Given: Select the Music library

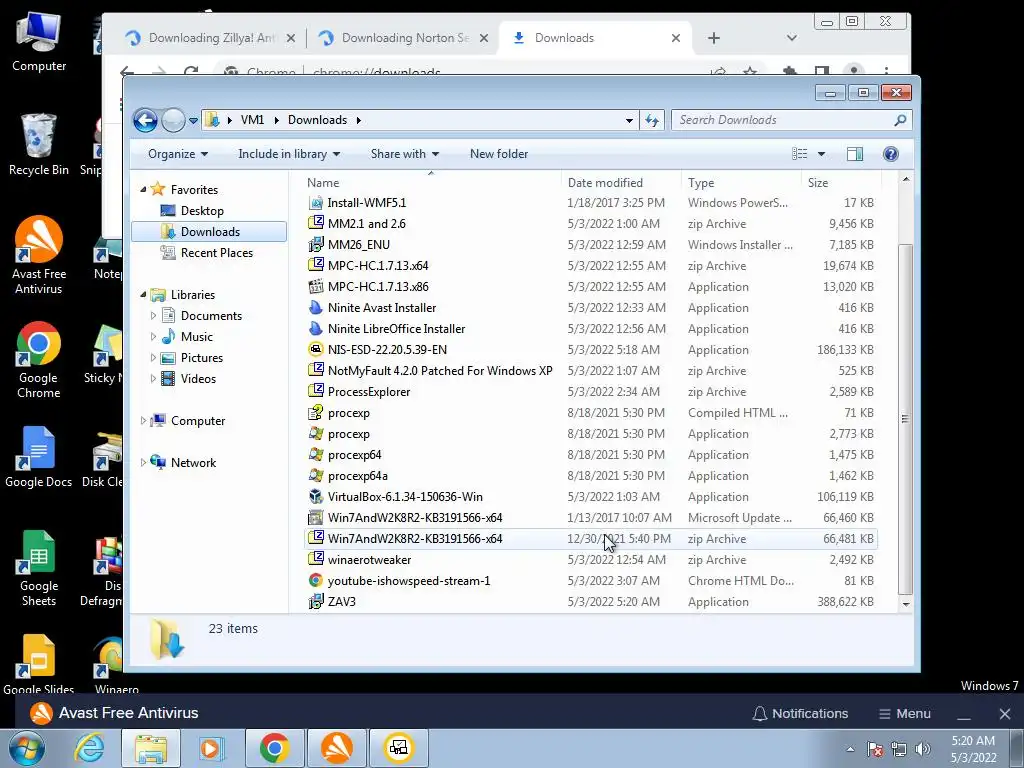Looking at the screenshot, I should [196, 337].
